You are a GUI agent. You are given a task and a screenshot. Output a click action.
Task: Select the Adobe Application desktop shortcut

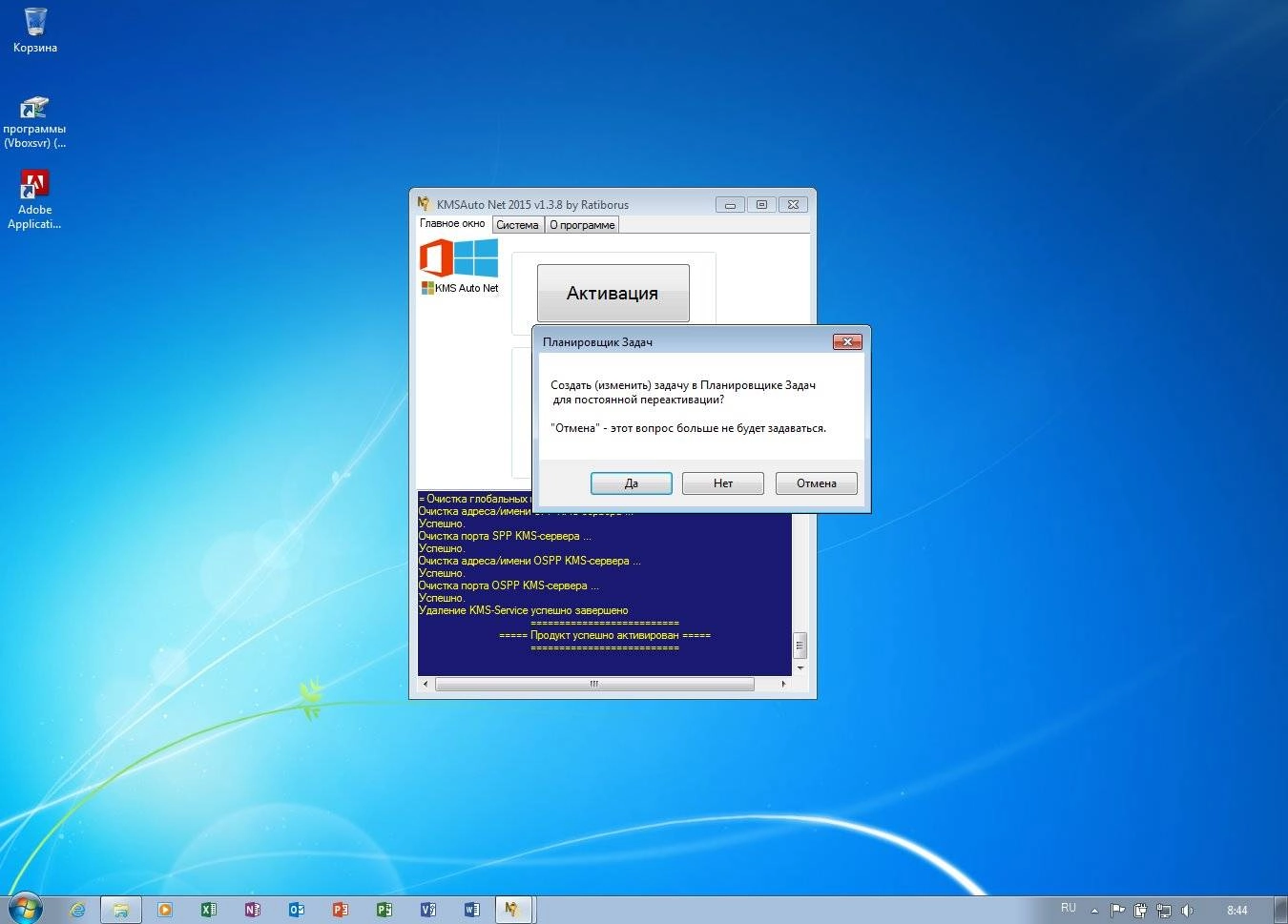(34, 200)
